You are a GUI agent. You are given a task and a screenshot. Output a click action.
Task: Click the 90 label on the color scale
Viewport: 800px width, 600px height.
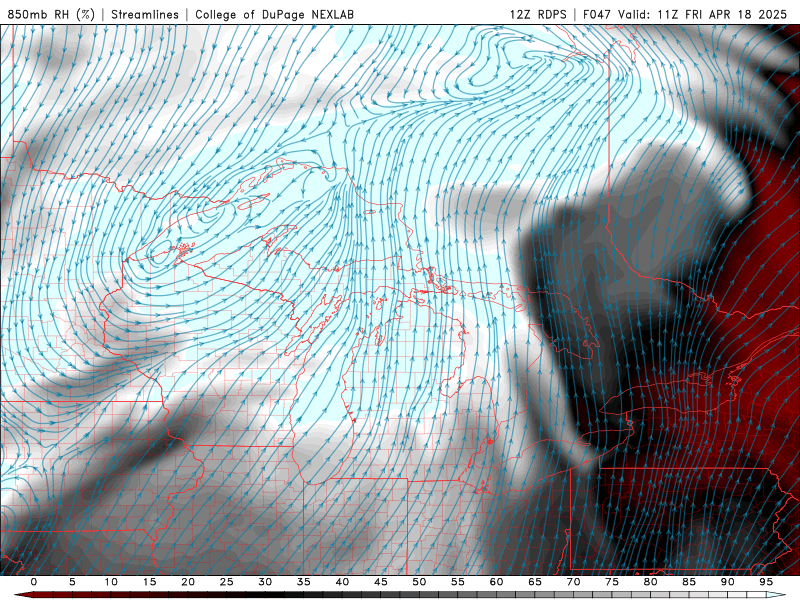(x=727, y=582)
